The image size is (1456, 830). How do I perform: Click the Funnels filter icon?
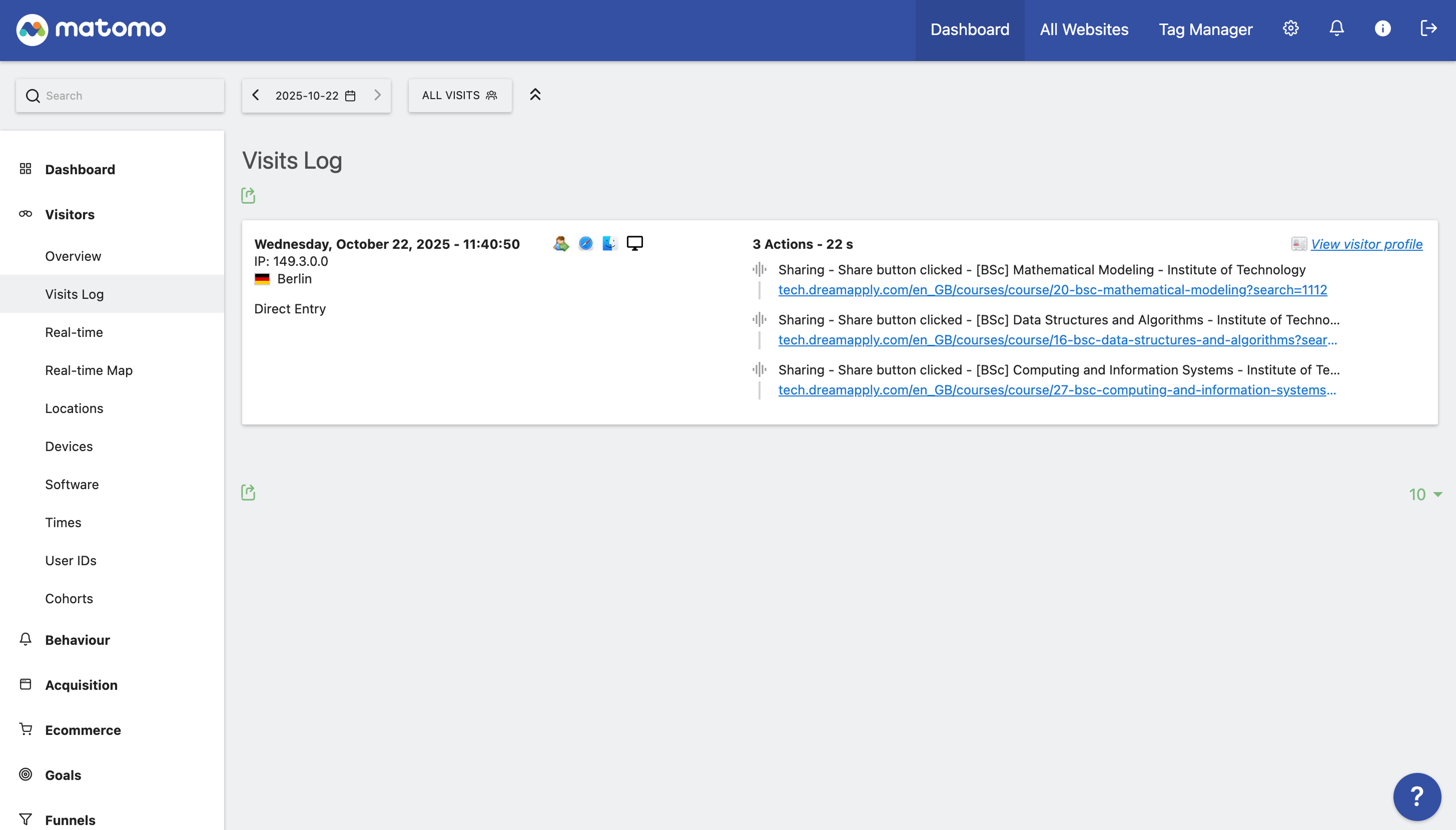[25, 819]
